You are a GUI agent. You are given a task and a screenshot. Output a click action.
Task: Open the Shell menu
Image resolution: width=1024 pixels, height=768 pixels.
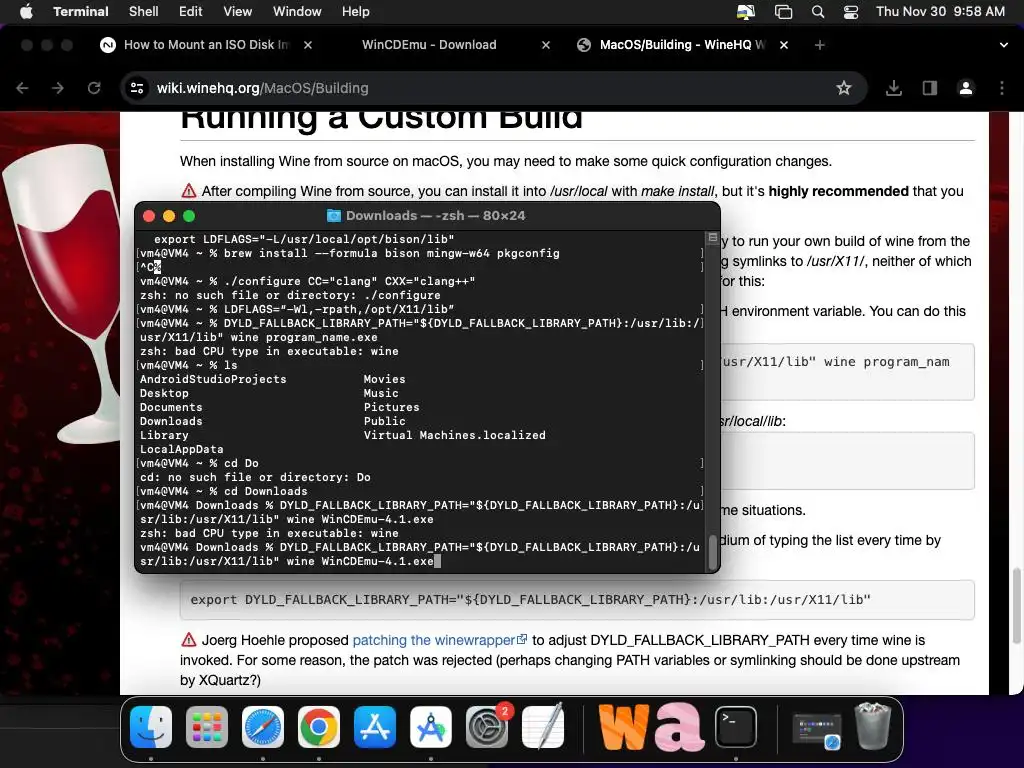(143, 12)
